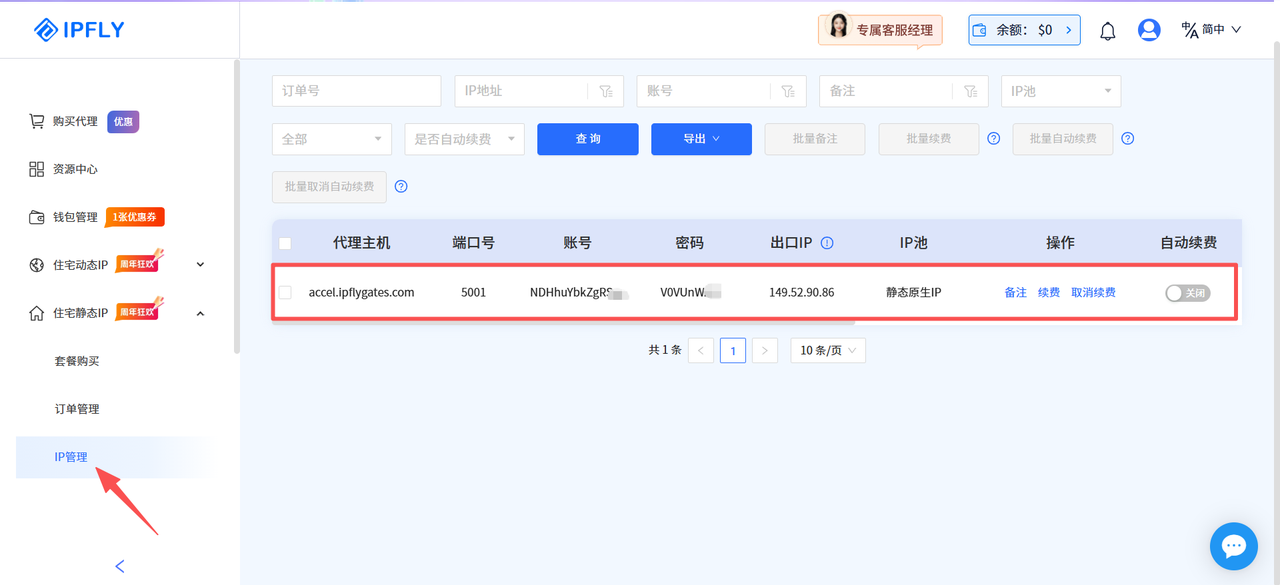Screen dimensions: 1280x585
Task: Click the help icon beside 批量续费
Action: tap(993, 139)
